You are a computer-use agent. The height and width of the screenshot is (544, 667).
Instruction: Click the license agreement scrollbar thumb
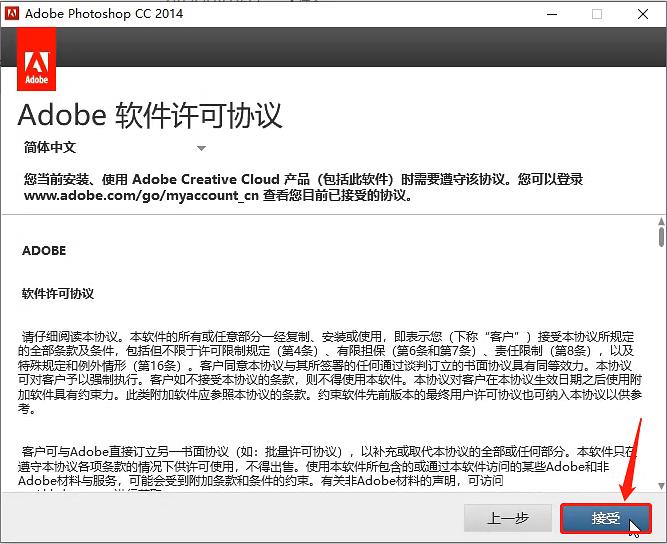[661, 236]
